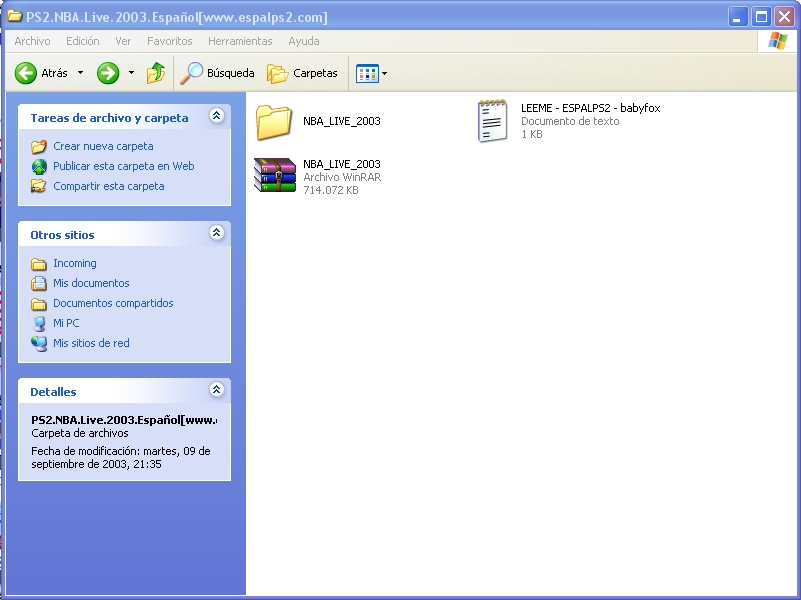
Task: Open Búsqueda search magnifier
Action: pos(192,73)
